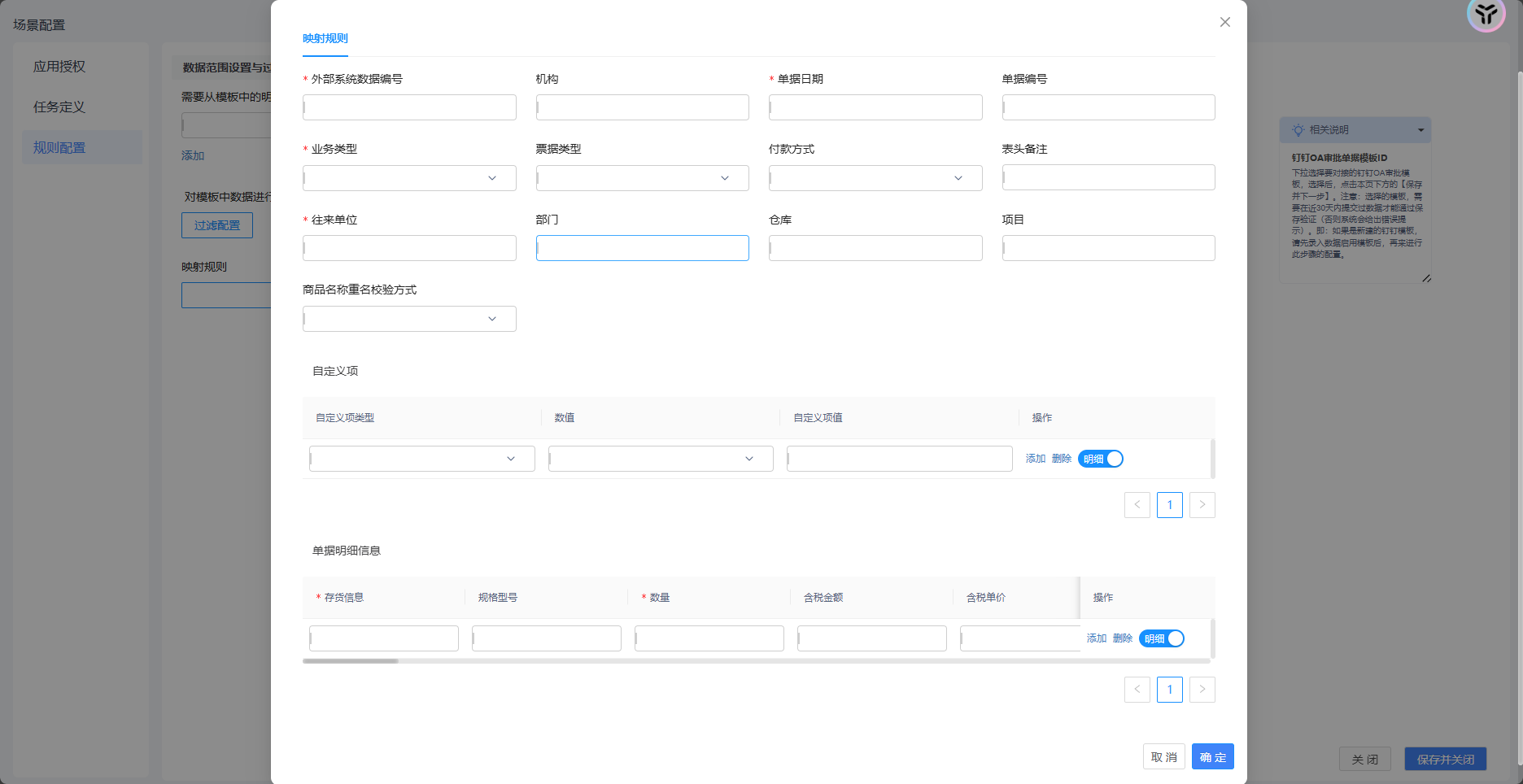The width and height of the screenshot is (1523, 784).
Task: Click the 含税单价 input field
Action: click(x=1020, y=638)
